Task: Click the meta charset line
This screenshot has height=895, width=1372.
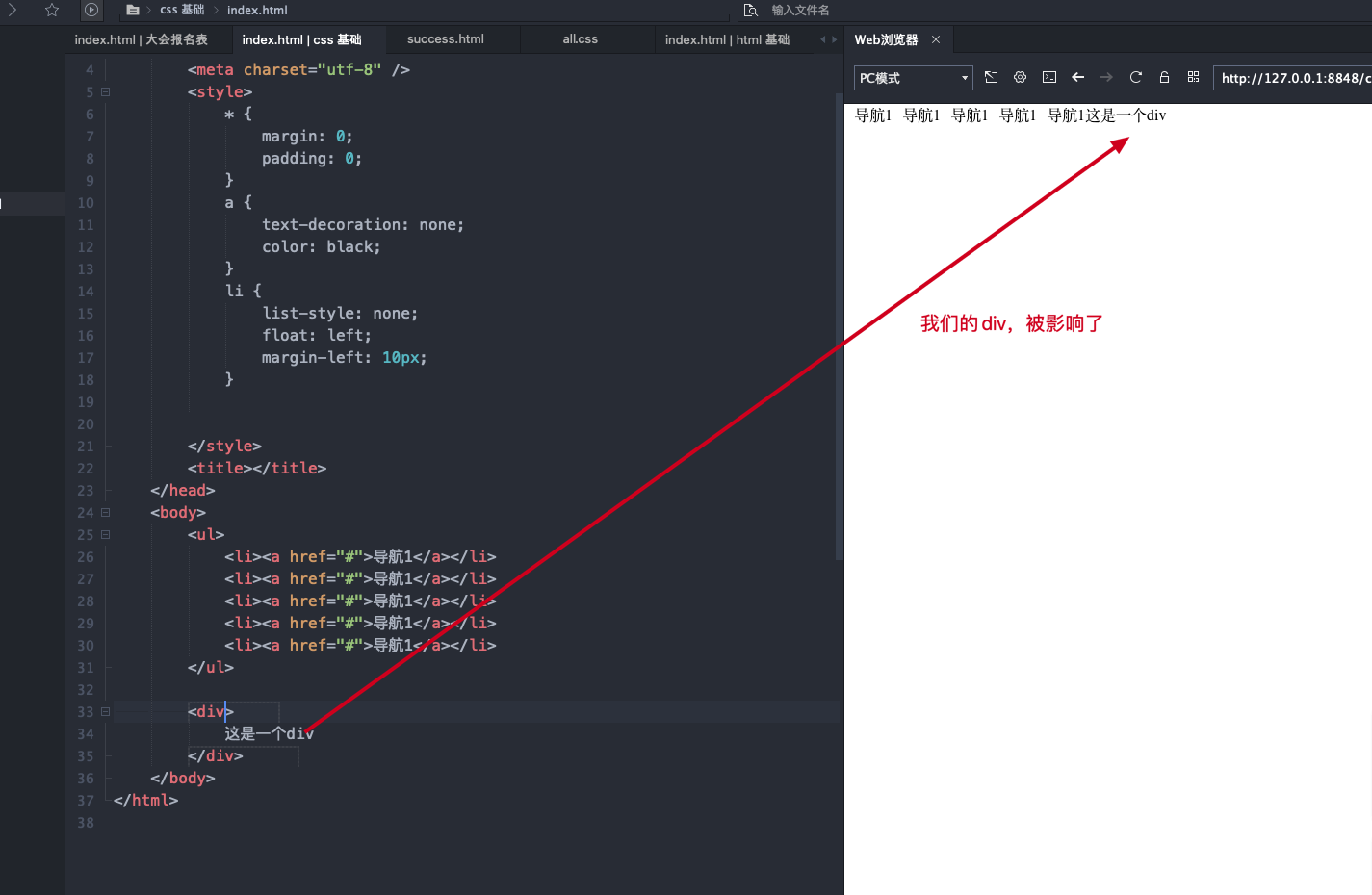Action: point(298,70)
